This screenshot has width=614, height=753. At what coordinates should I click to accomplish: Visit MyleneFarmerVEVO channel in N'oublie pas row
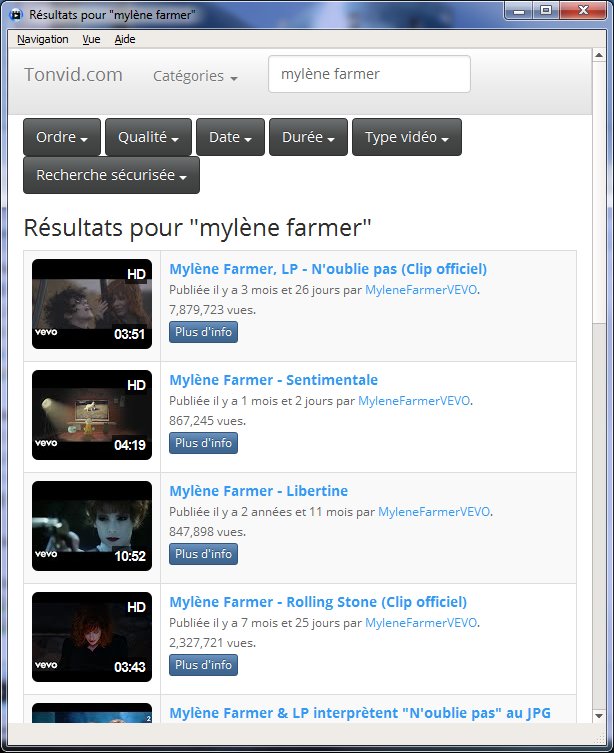(421, 290)
